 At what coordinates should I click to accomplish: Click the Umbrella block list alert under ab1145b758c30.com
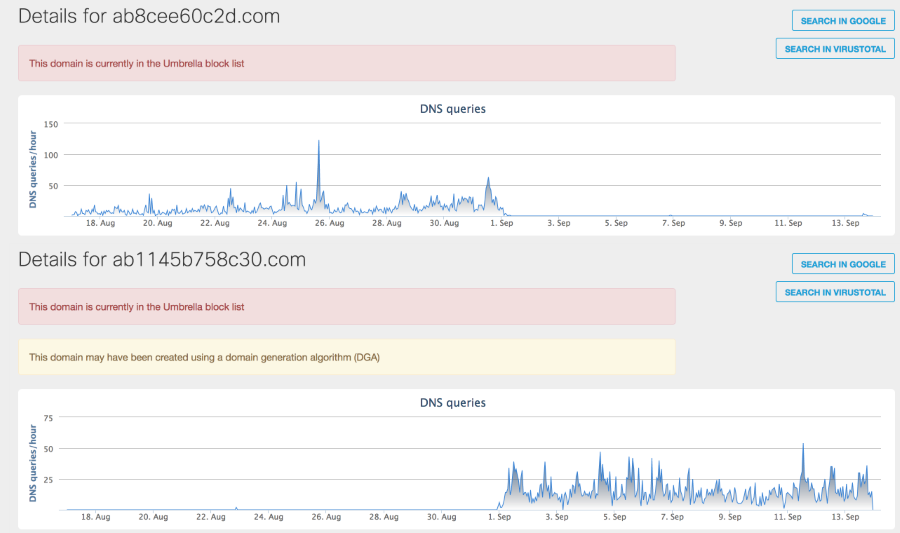(346, 307)
